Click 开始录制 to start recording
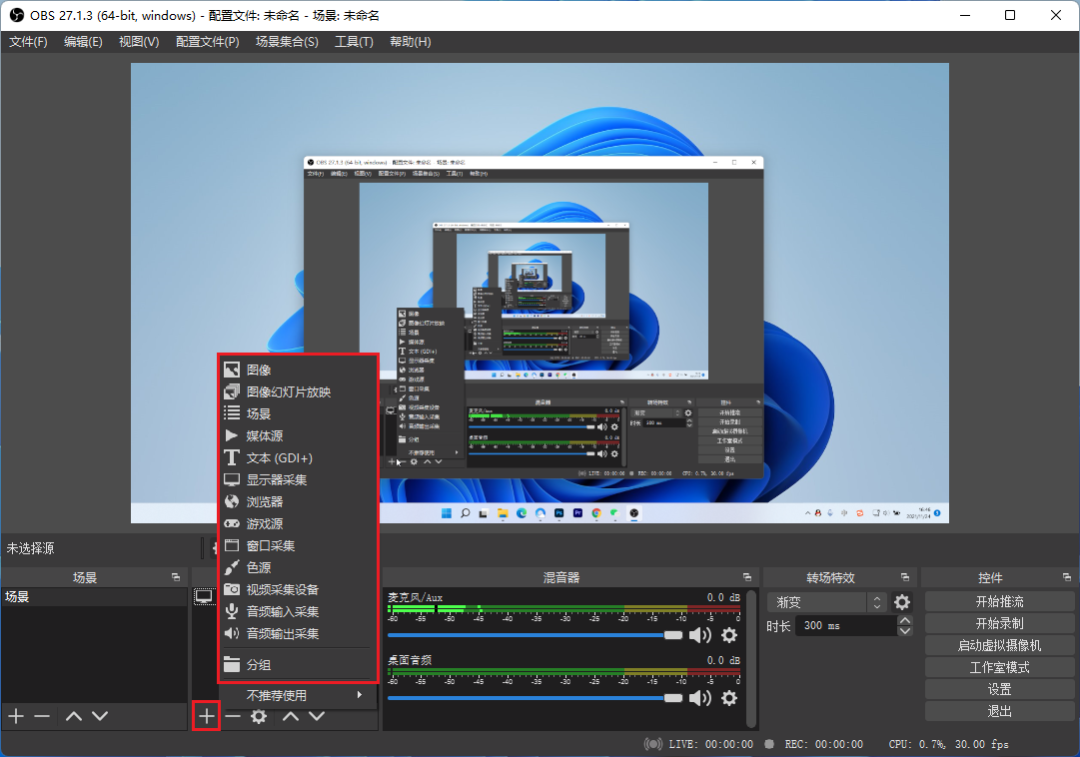The image size is (1080, 757). 999,623
